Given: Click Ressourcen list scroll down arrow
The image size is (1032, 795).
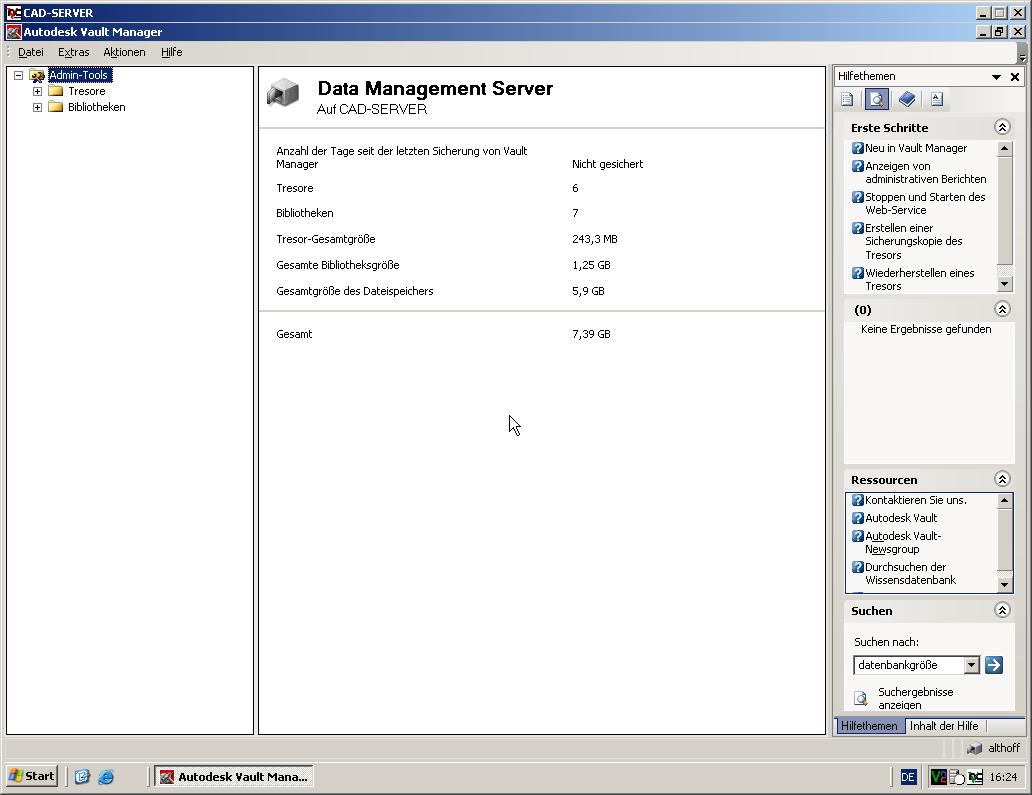Looking at the screenshot, I should click(1004, 584).
